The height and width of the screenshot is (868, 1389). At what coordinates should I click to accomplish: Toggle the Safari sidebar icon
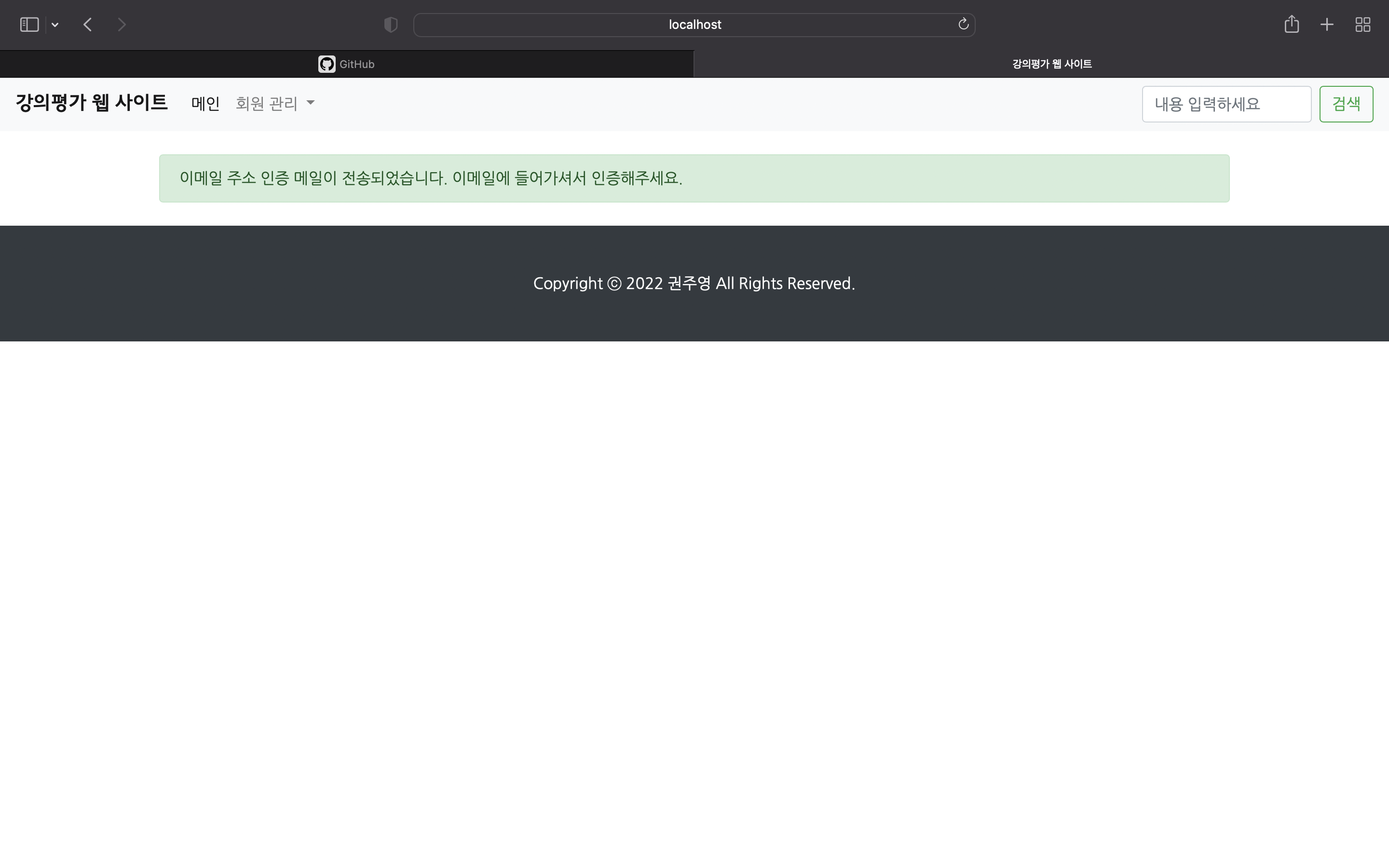[x=29, y=25]
